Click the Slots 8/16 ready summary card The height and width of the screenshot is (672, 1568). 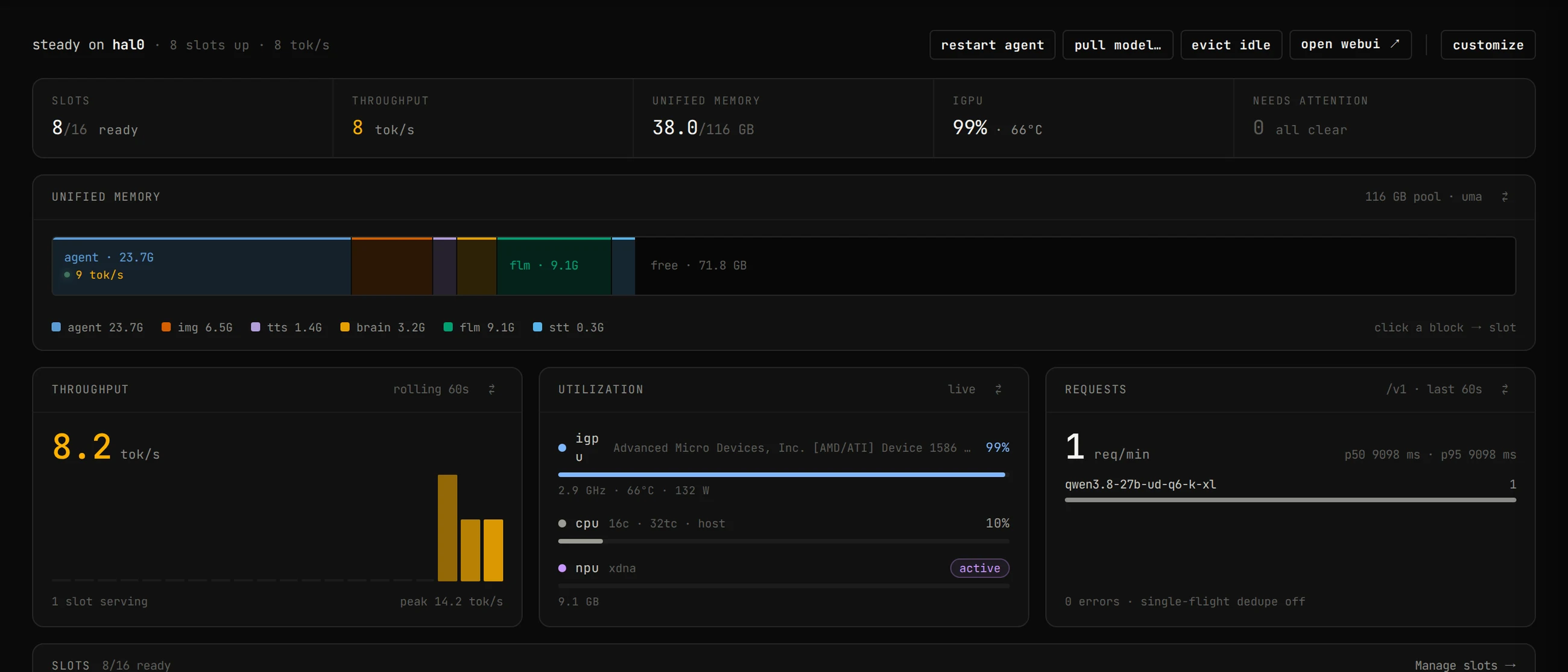[x=183, y=118]
